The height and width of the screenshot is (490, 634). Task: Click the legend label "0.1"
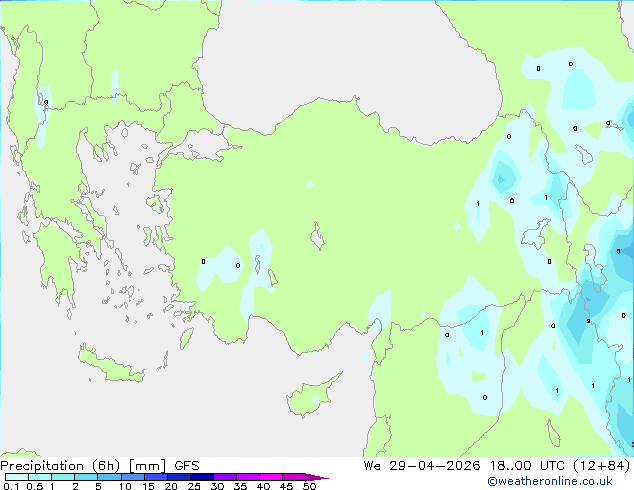(11, 486)
